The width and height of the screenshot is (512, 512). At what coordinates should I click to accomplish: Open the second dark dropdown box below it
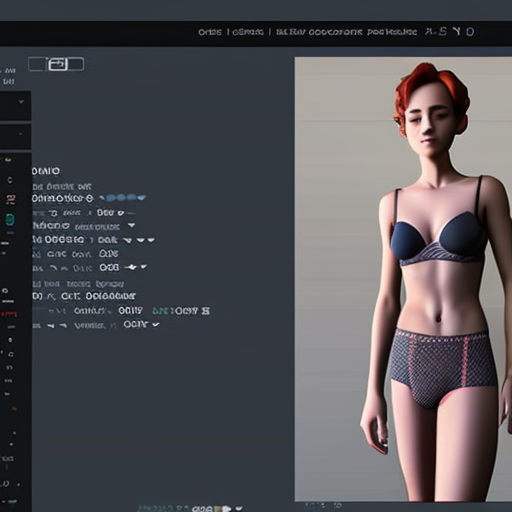point(15,137)
